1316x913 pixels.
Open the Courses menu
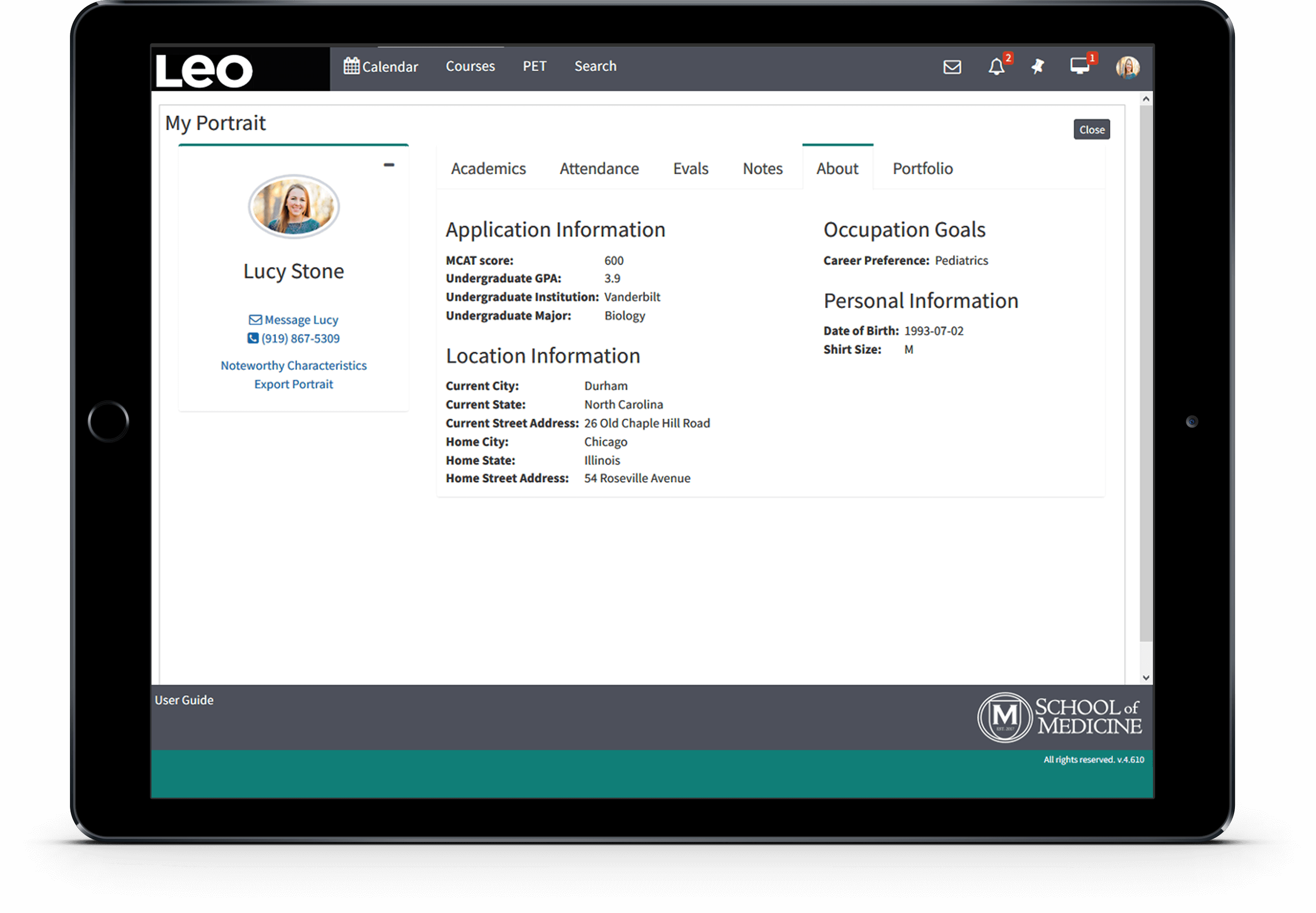(x=470, y=67)
